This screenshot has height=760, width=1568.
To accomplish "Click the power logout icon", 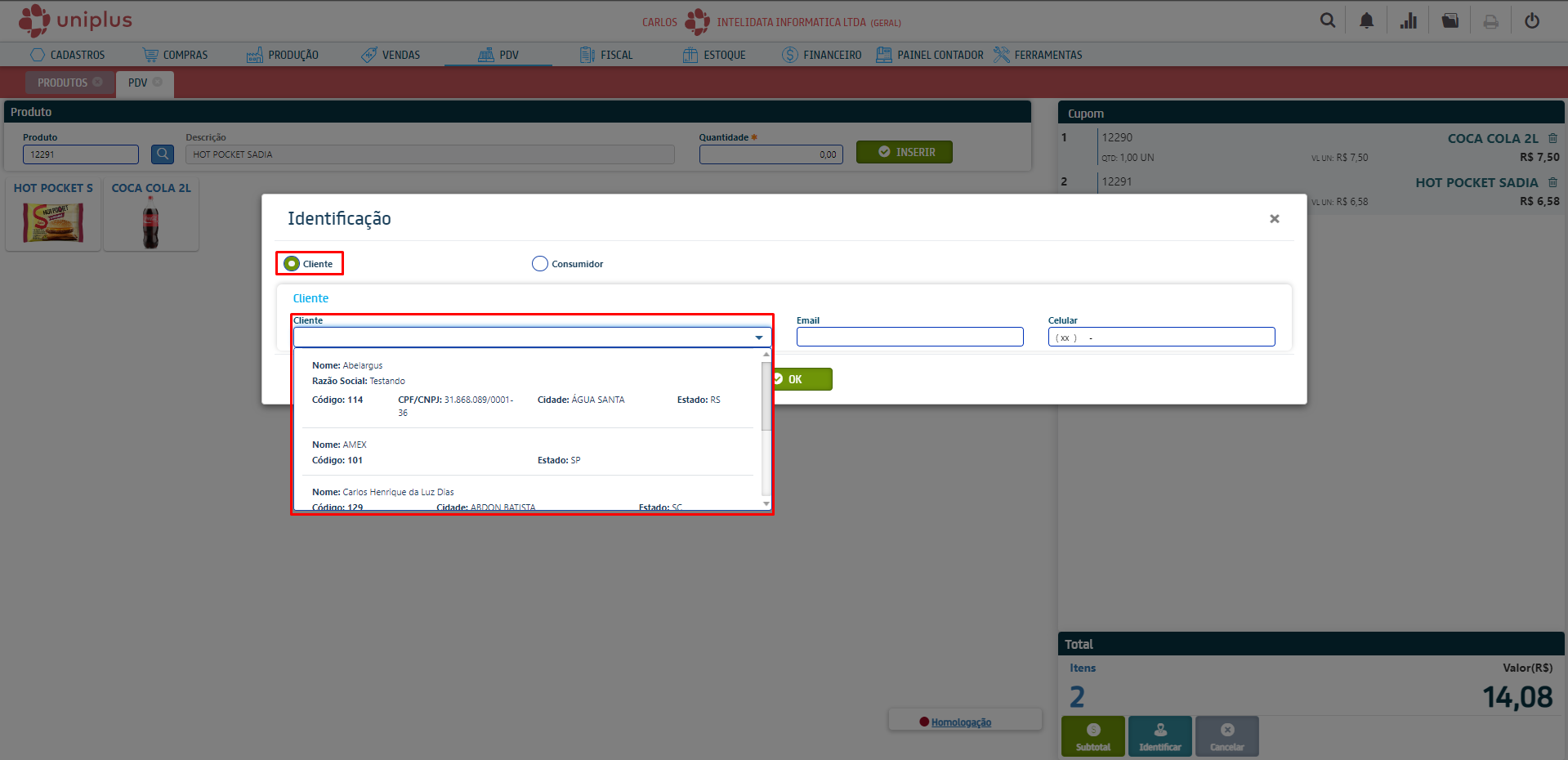I will [1531, 20].
